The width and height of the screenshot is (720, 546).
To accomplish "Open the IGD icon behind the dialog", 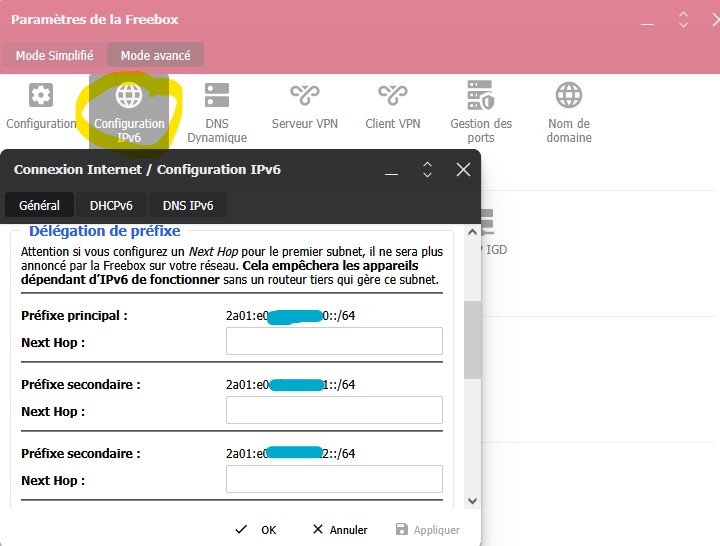I will click(x=488, y=222).
